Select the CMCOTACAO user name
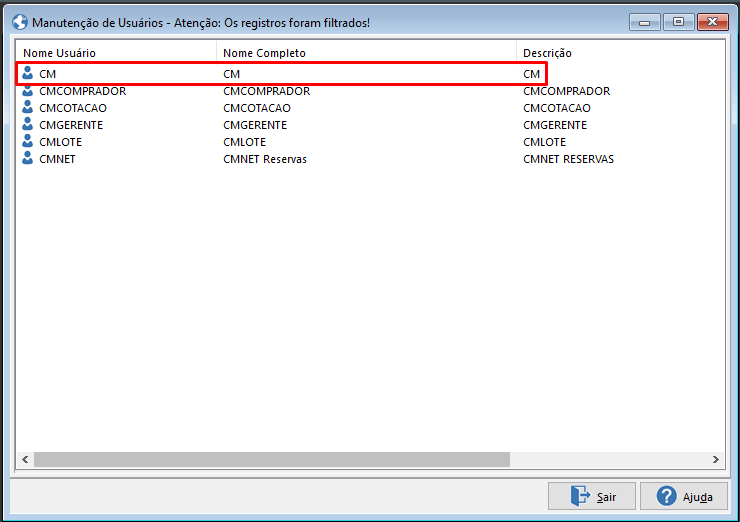The height and width of the screenshot is (522, 740). (x=73, y=108)
